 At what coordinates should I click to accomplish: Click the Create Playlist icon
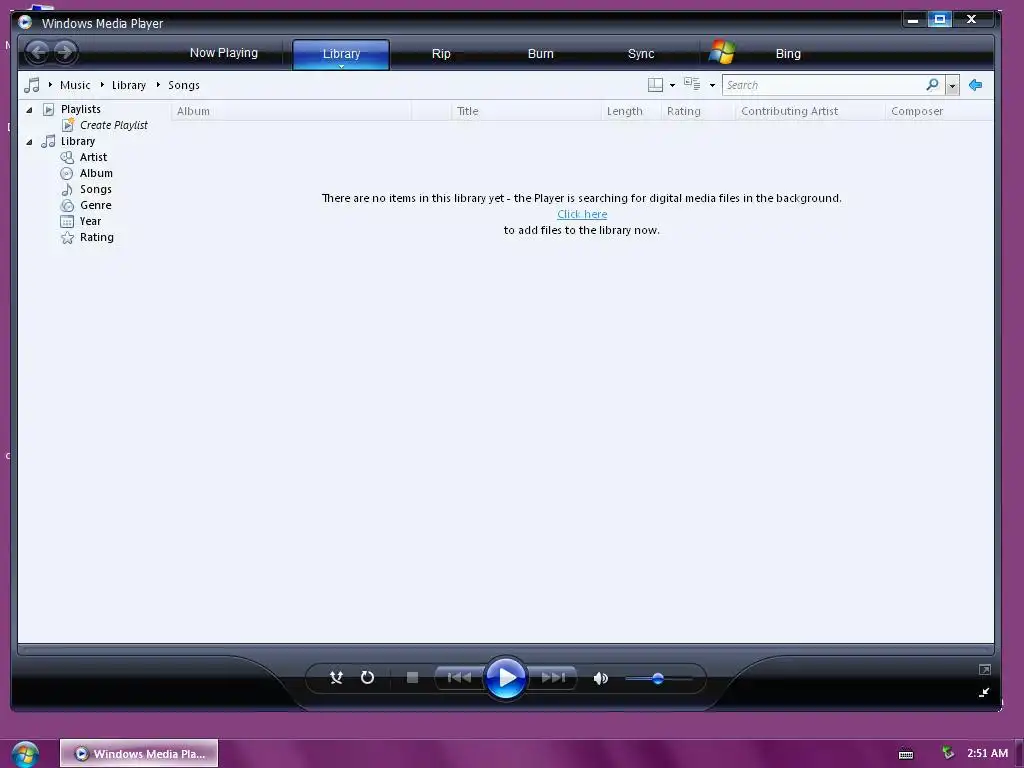point(67,125)
